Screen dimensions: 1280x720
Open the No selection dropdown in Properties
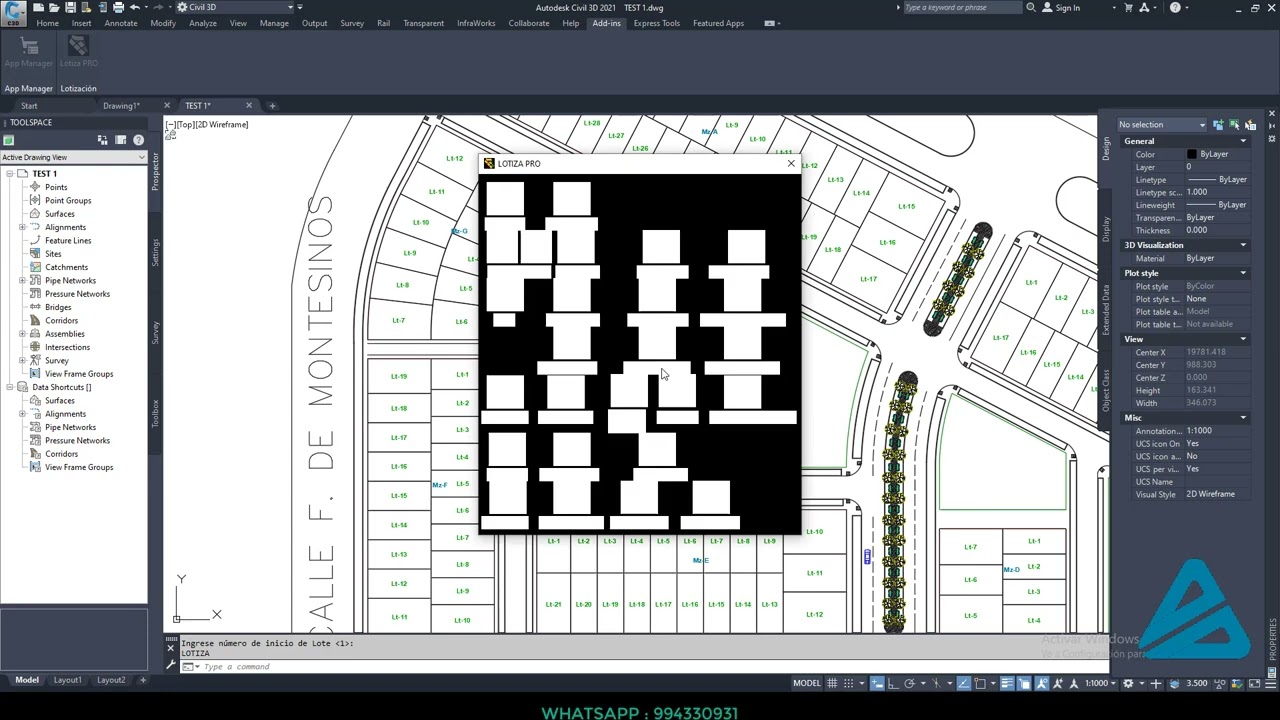pyautogui.click(x=1161, y=125)
